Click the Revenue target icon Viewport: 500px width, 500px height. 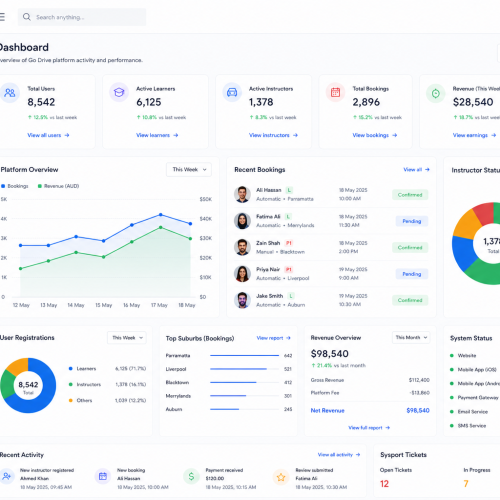point(436,93)
